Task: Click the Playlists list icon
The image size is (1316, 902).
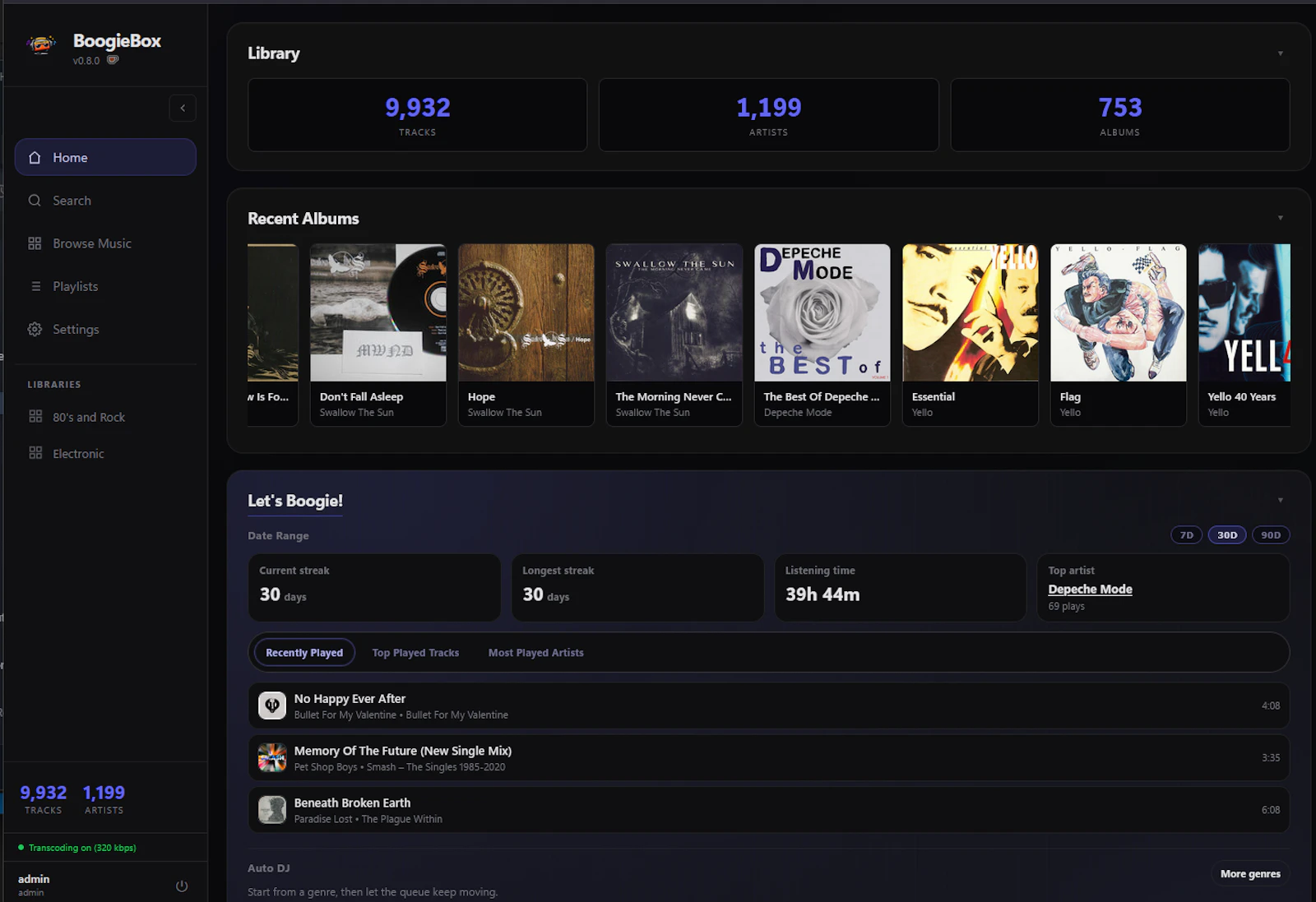Action: coord(35,286)
